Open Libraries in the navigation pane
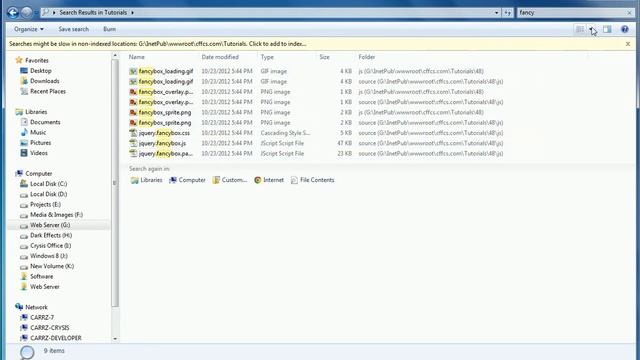Image resolution: width=640 pixels, height=360 pixels. 36,112
